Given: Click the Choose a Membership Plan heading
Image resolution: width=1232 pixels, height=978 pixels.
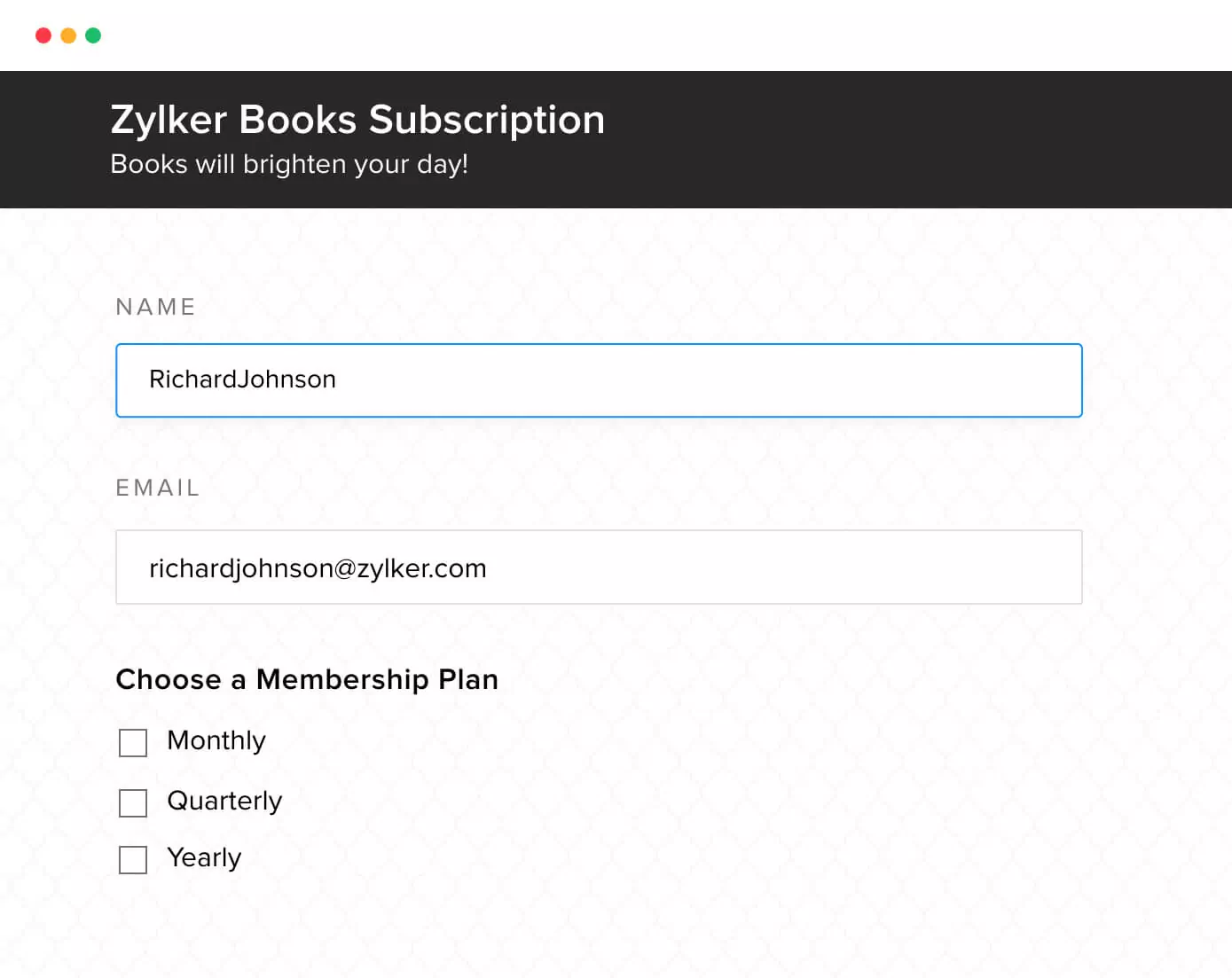Looking at the screenshot, I should pos(307,679).
